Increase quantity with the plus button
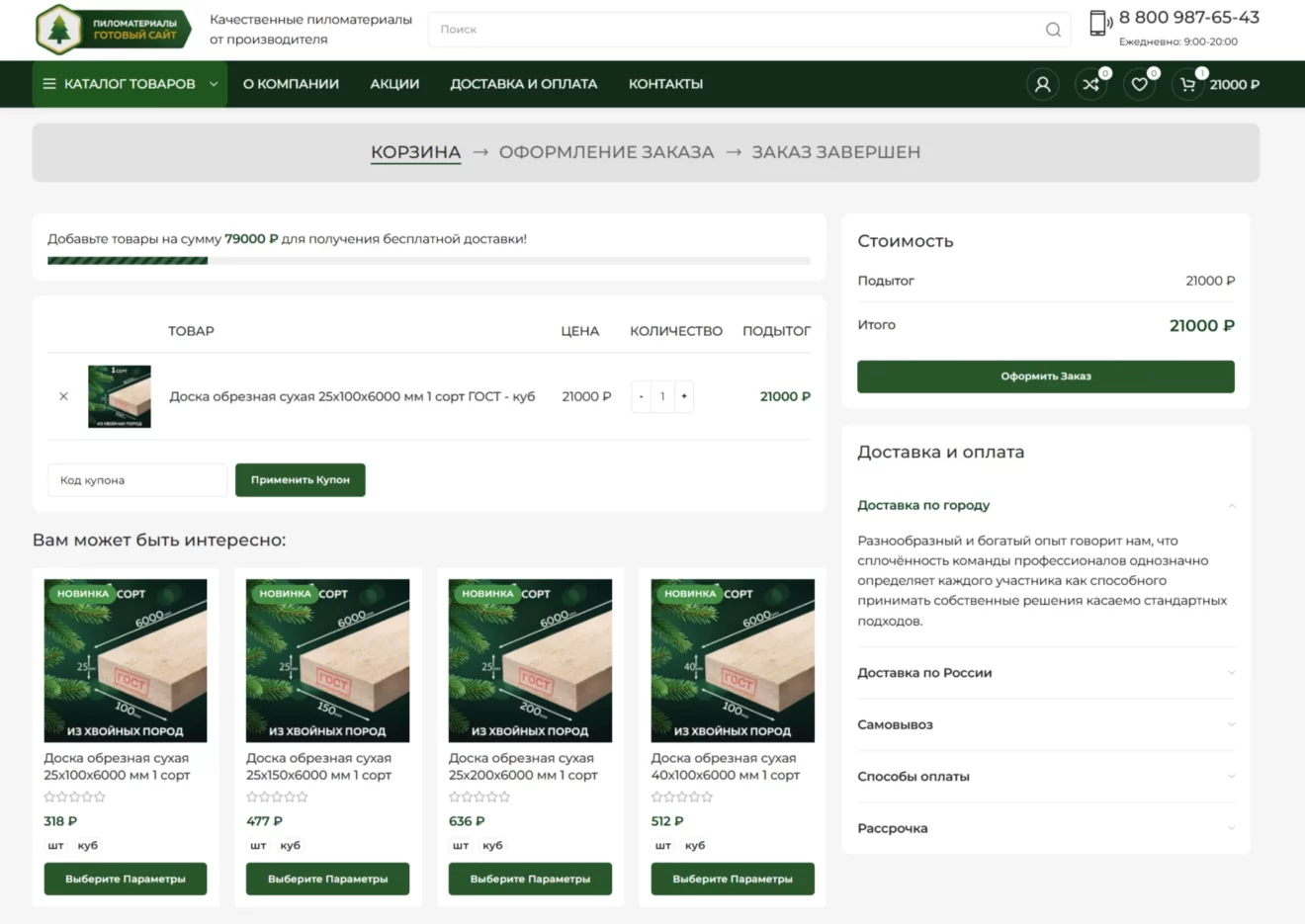1305x924 pixels. 683,396
